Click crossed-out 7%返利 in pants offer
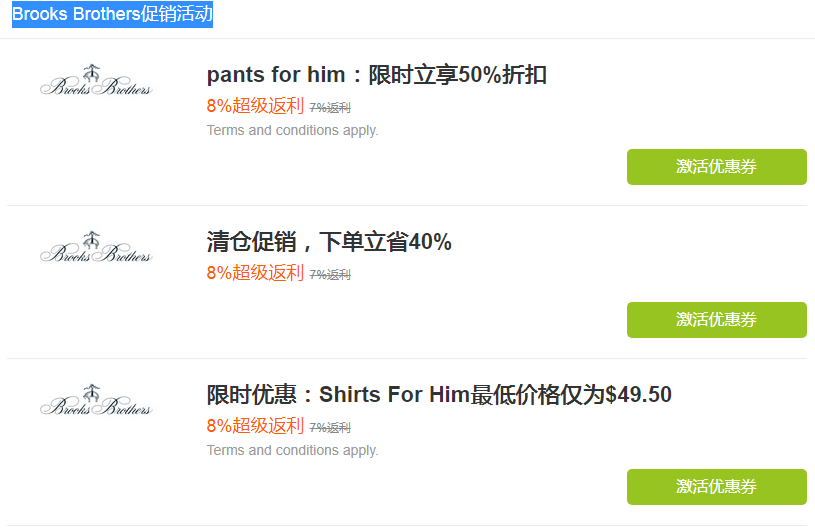Viewport: 815px width, 529px height. tap(330, 108)
